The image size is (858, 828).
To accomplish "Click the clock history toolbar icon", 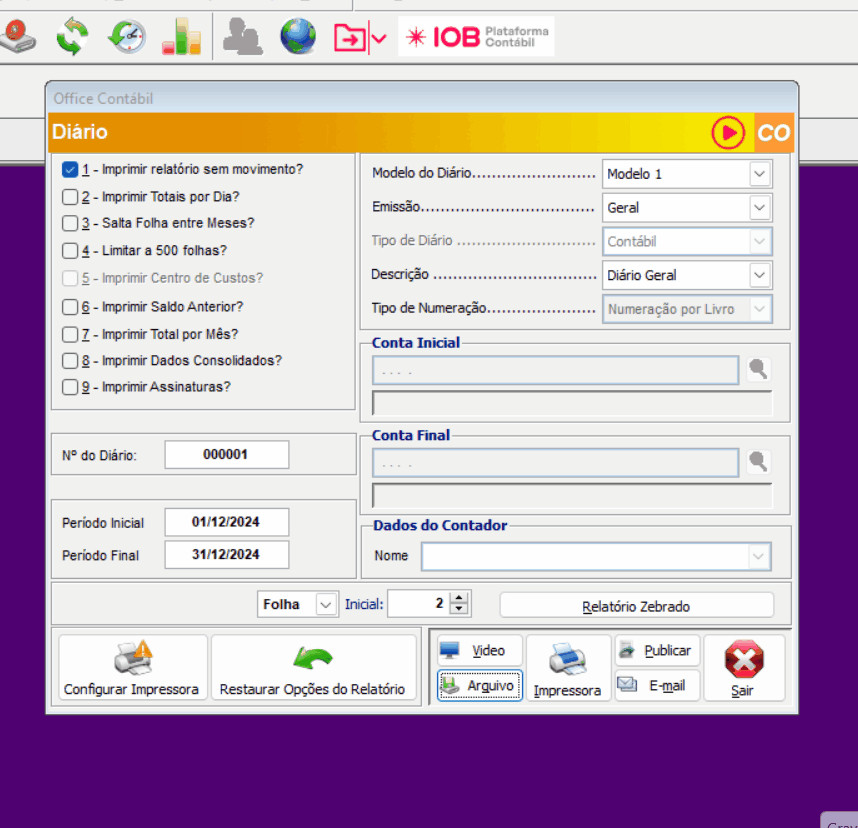I will click(x=127, y=37).
